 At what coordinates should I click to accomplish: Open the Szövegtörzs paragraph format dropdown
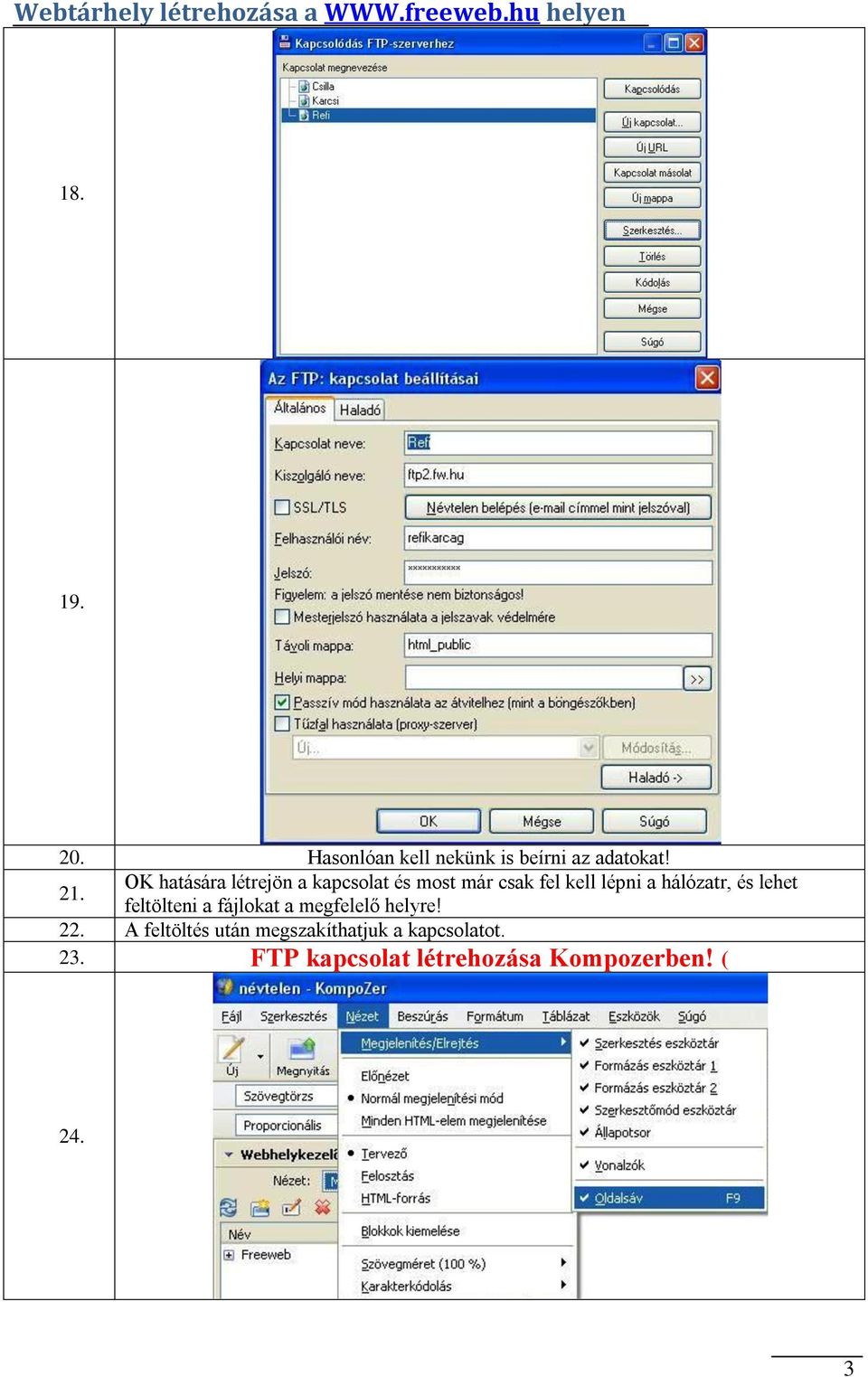click(286, 1096)
